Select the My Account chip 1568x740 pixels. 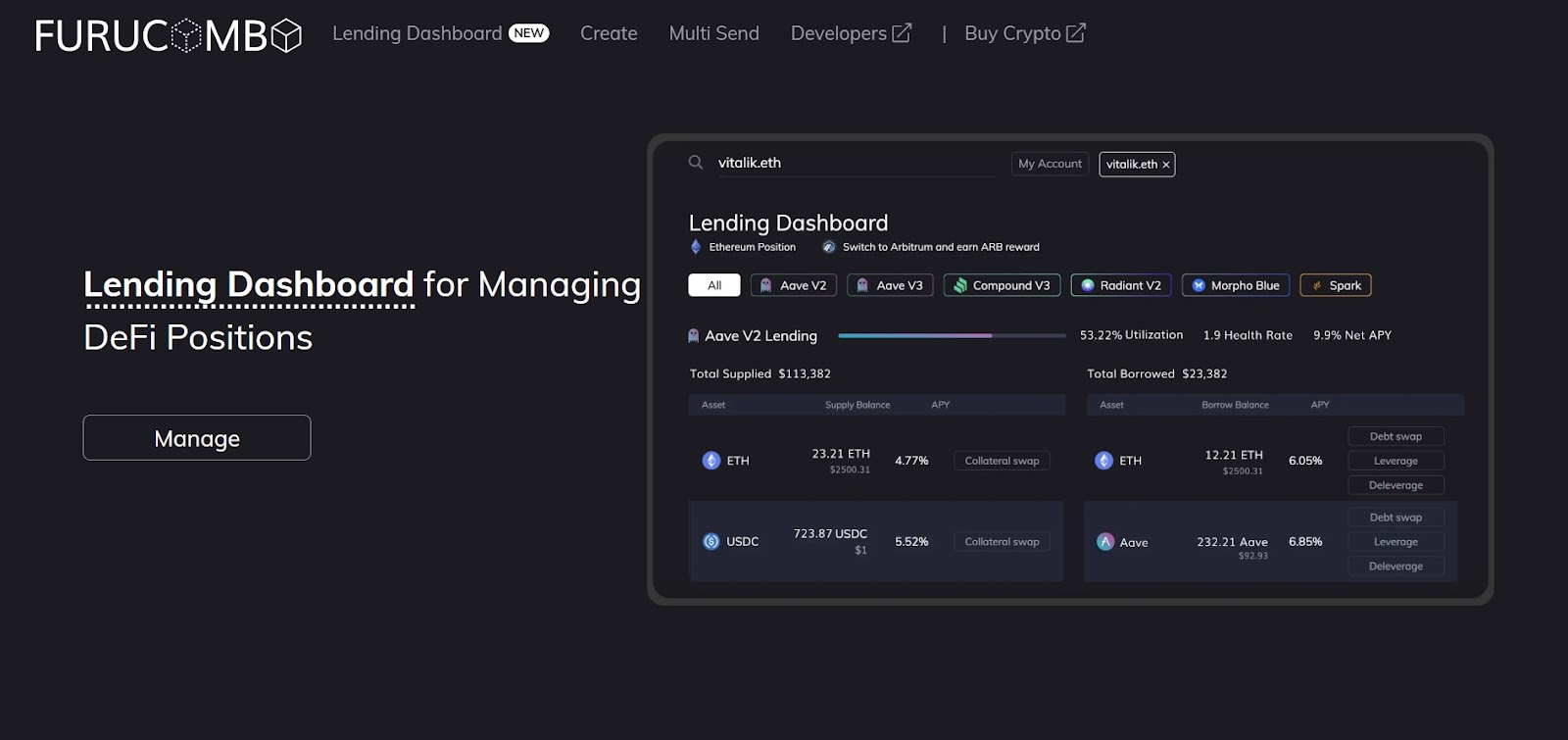coord(1050,164)
